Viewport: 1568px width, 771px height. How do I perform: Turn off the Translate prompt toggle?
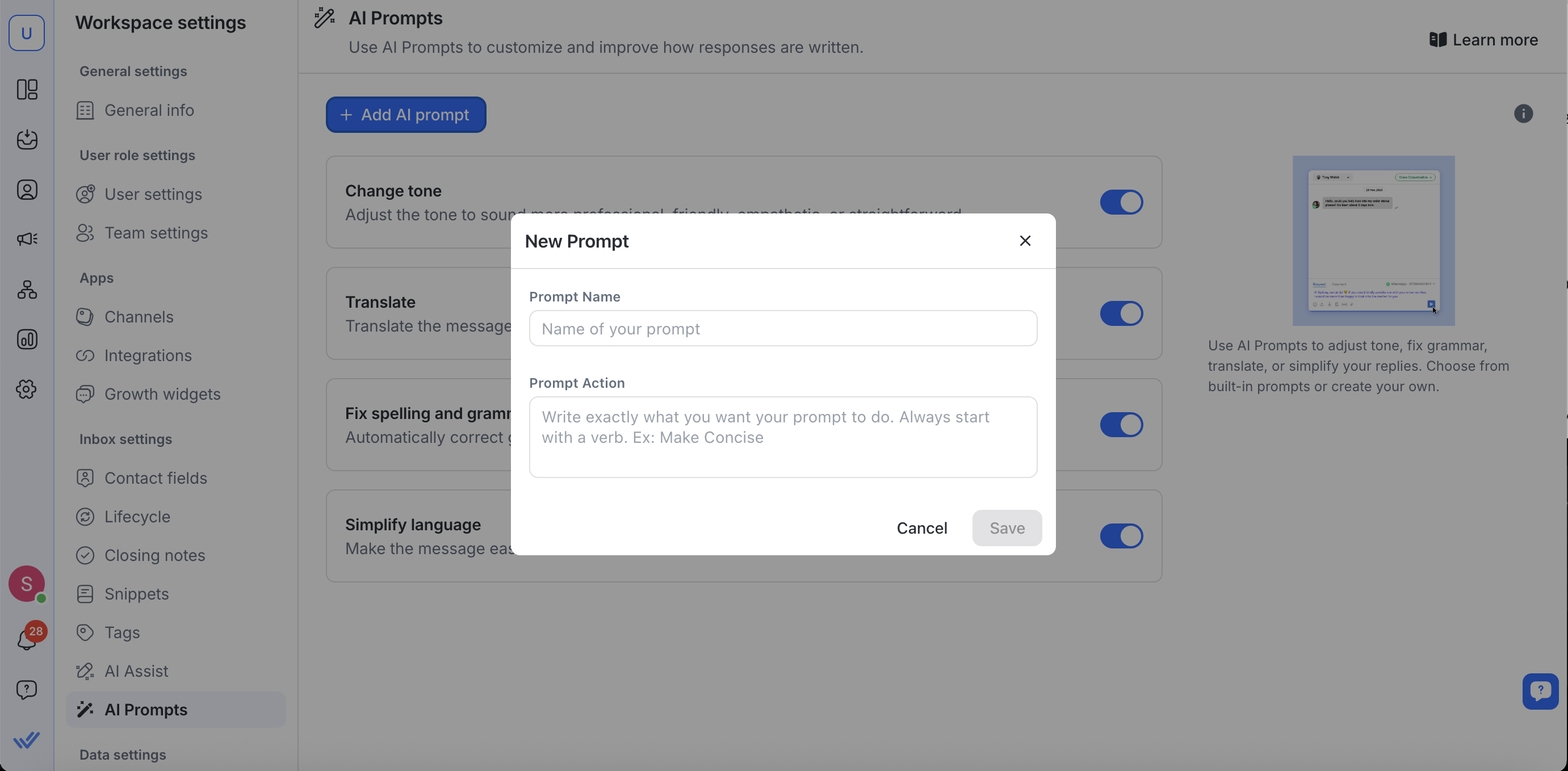[1121, 313]
